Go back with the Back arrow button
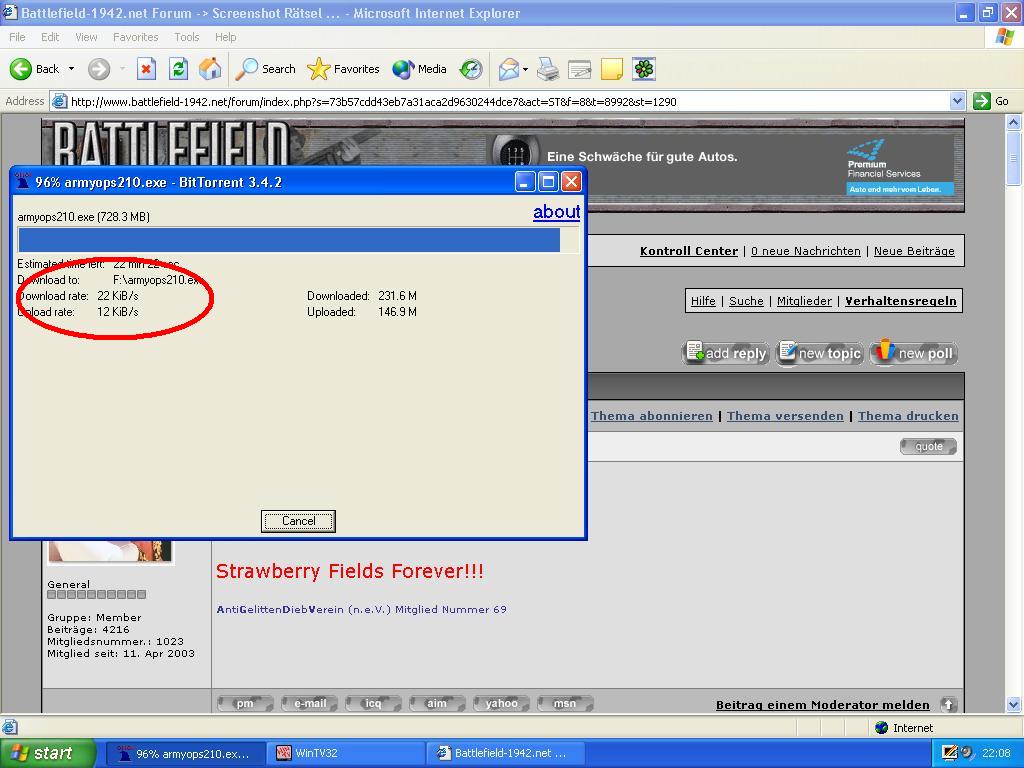 pyautogui.click(x=34, y=69)
